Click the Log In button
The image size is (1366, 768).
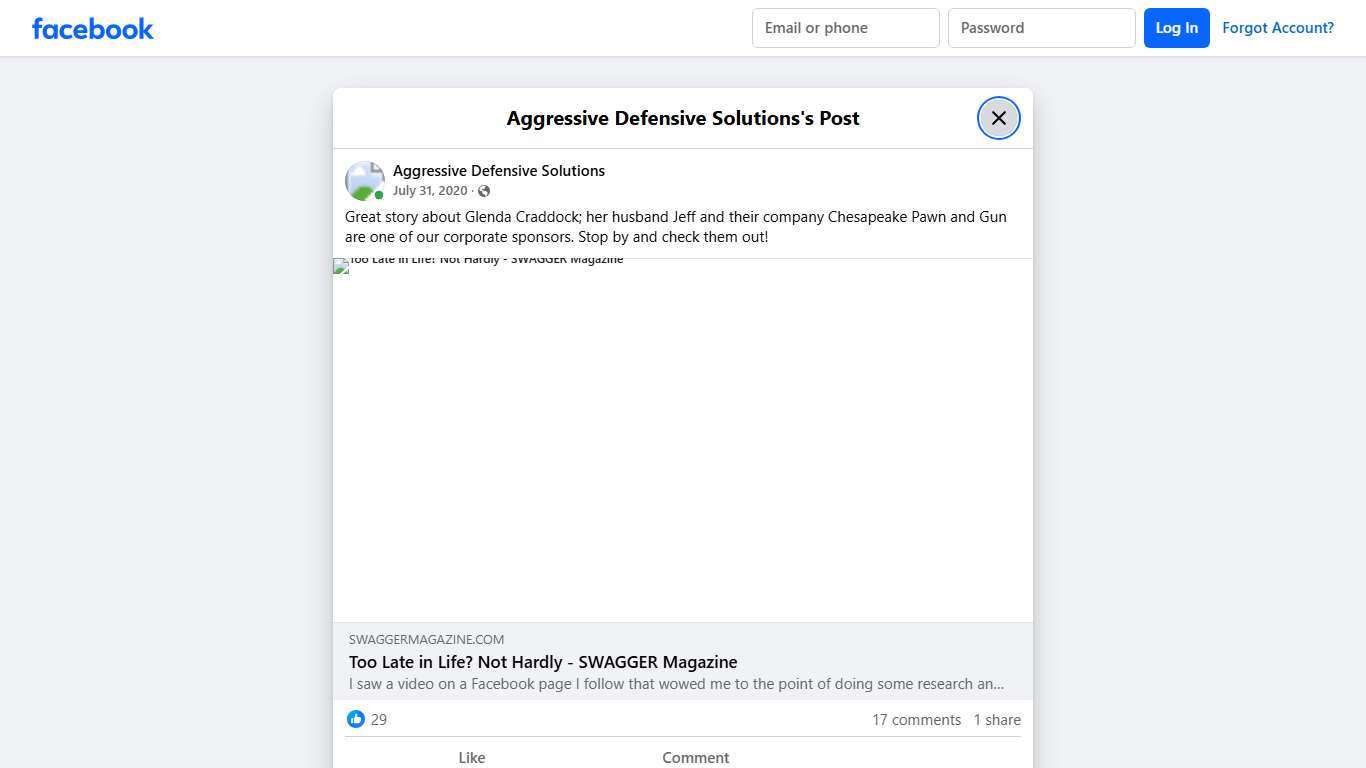coord(1176,27)
